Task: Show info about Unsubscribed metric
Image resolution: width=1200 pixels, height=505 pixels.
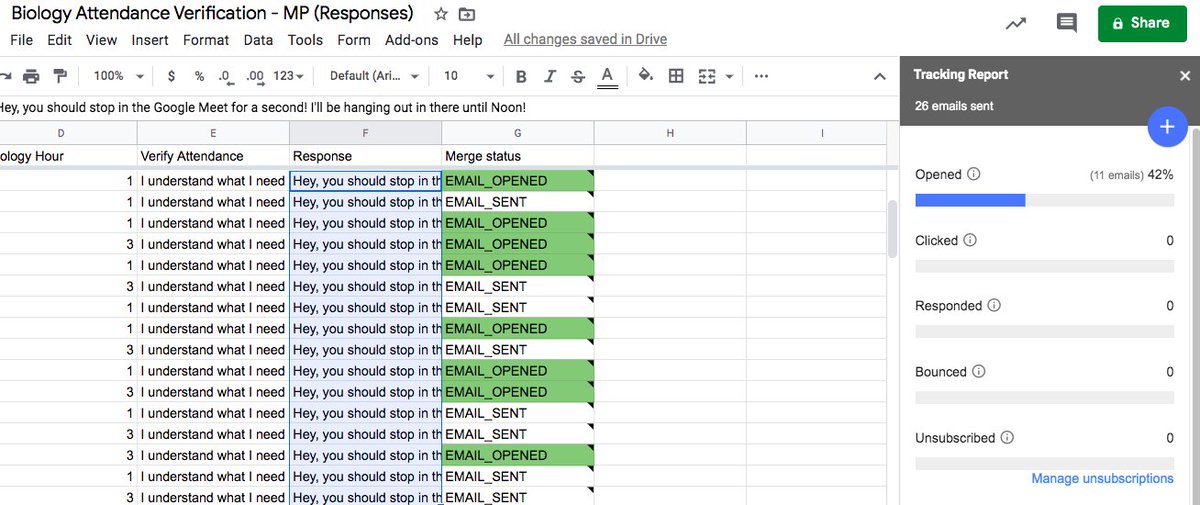Action: [1007, 437]
